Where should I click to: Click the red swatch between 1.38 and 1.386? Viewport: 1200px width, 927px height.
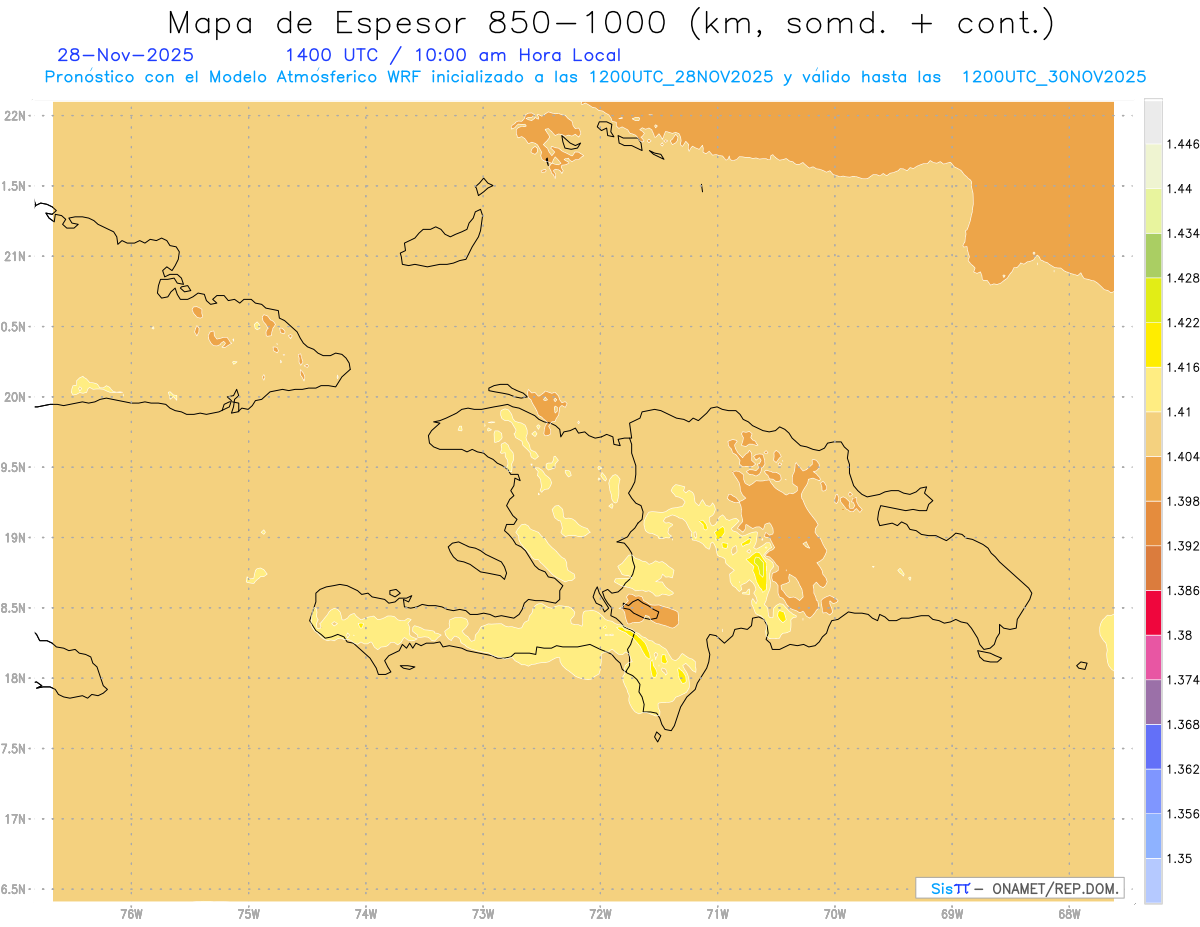pos(1153,613)
